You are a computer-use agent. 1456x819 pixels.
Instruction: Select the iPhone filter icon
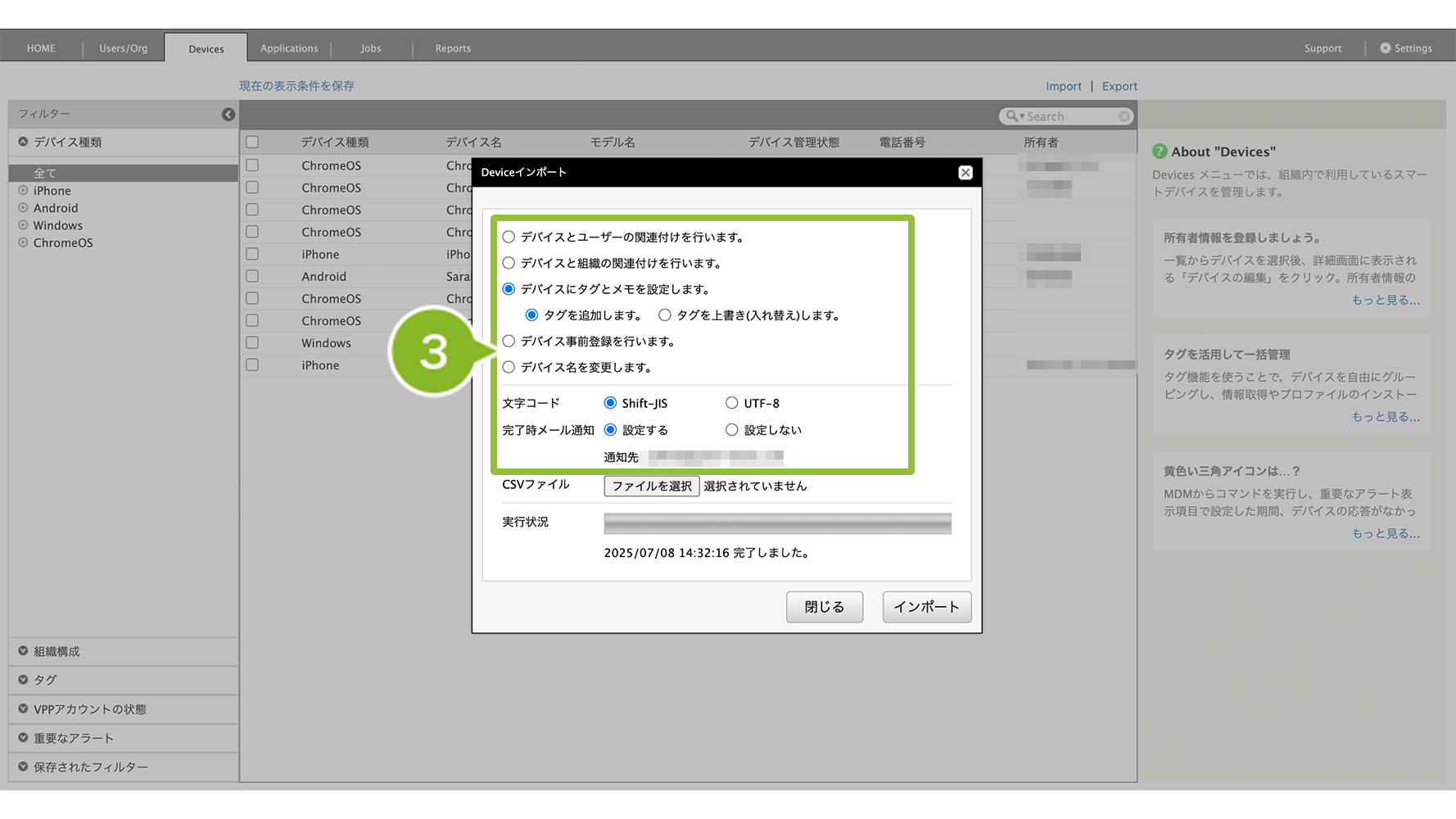click(23, 191)
